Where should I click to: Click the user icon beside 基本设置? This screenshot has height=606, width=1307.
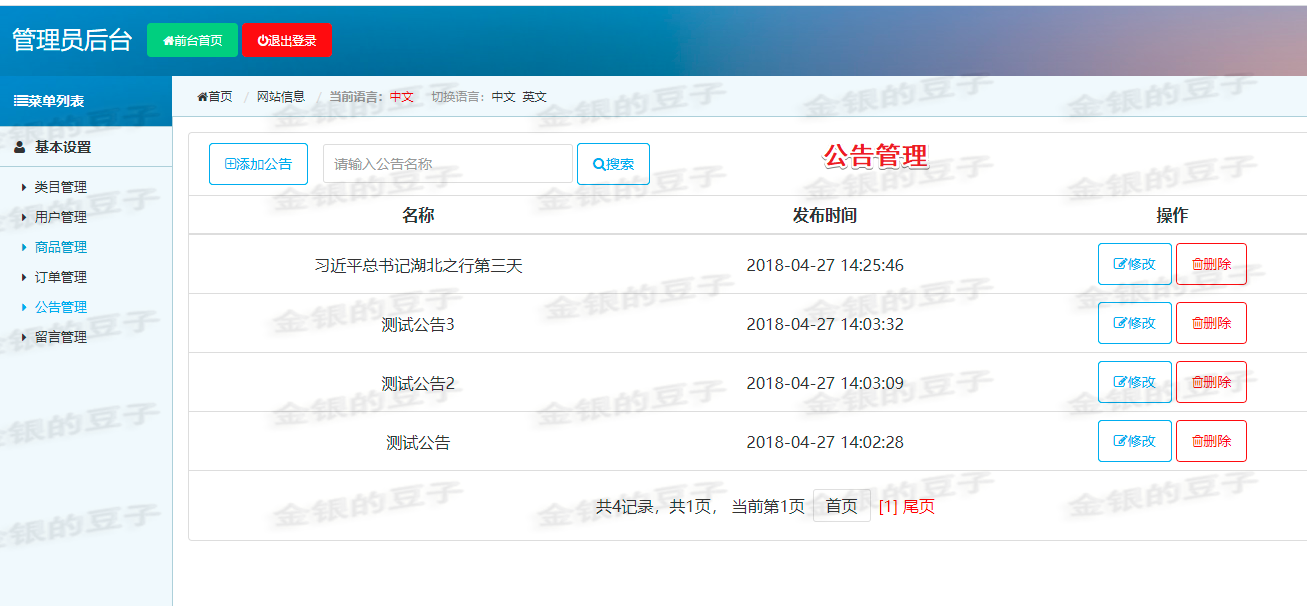point(20,147)
